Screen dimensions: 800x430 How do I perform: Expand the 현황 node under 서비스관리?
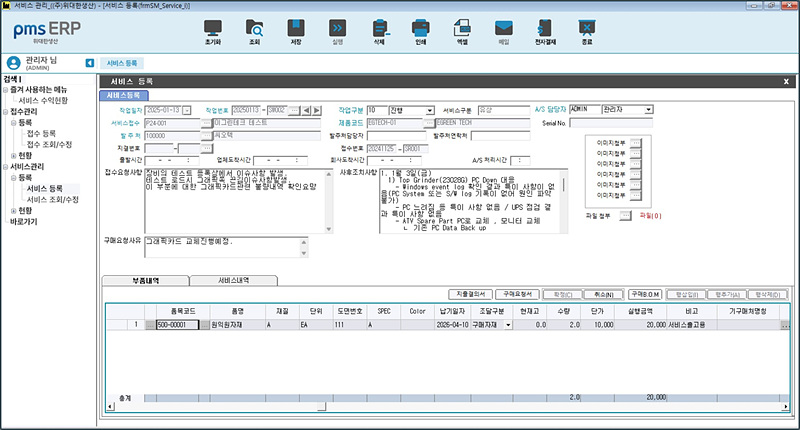click(13, 210)
